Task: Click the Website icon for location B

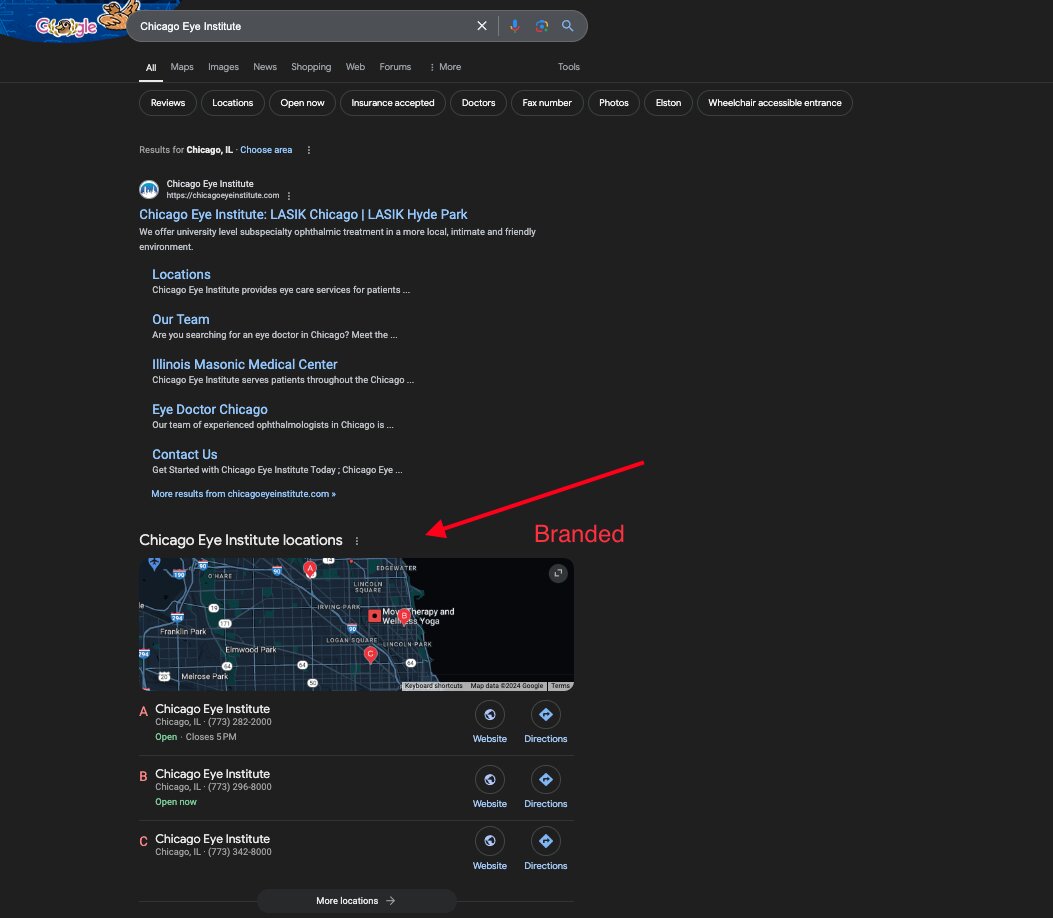Action: [x=490, y=780]
